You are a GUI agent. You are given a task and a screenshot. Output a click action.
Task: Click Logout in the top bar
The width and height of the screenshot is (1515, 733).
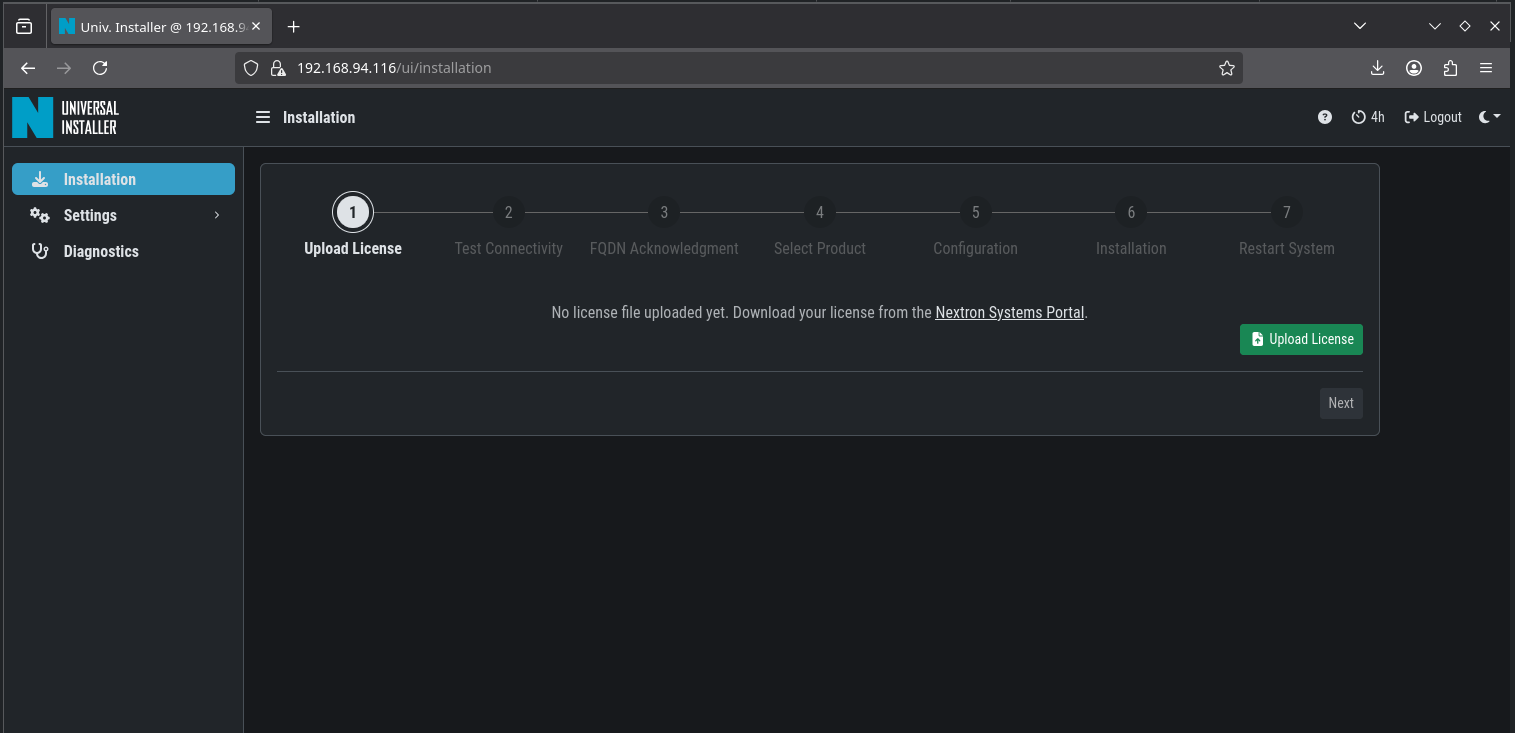pyautogui.click(x=1433, y=117)
